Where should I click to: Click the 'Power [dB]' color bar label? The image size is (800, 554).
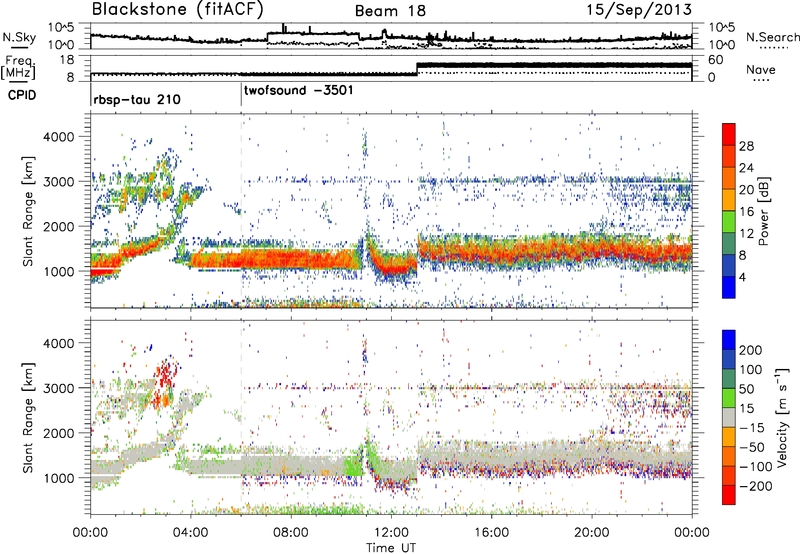[x=763, y=211]
